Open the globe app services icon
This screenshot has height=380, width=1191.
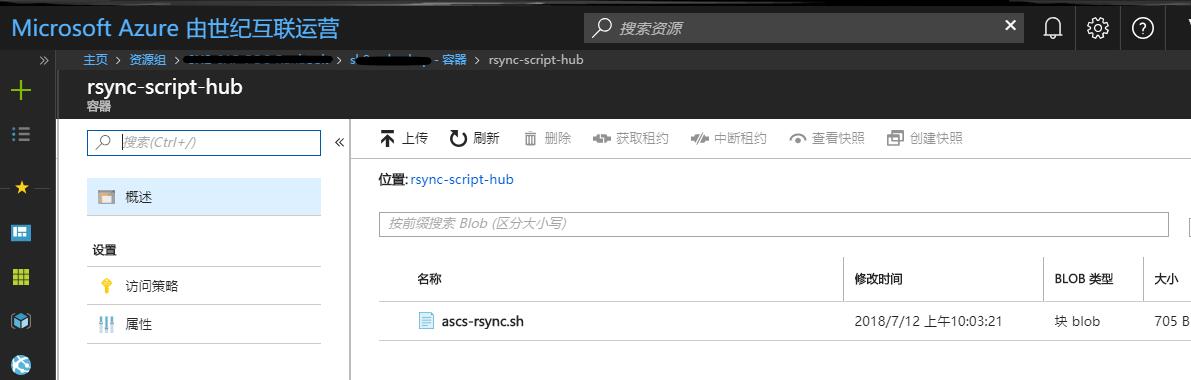coord(21,366)
